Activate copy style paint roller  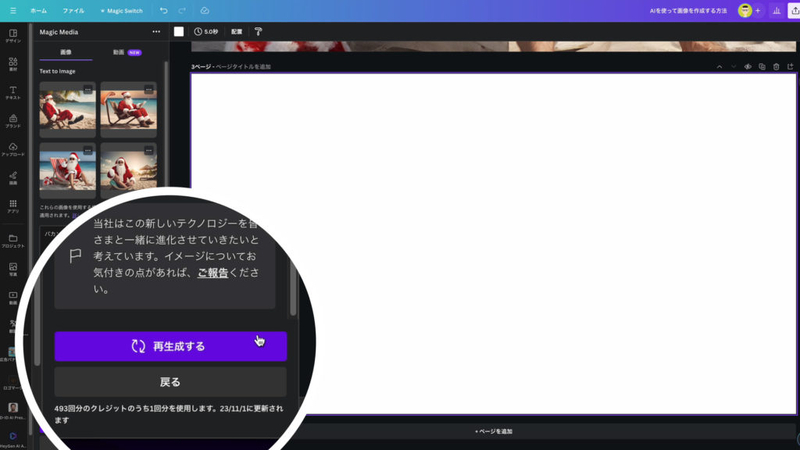coord(258,32)
